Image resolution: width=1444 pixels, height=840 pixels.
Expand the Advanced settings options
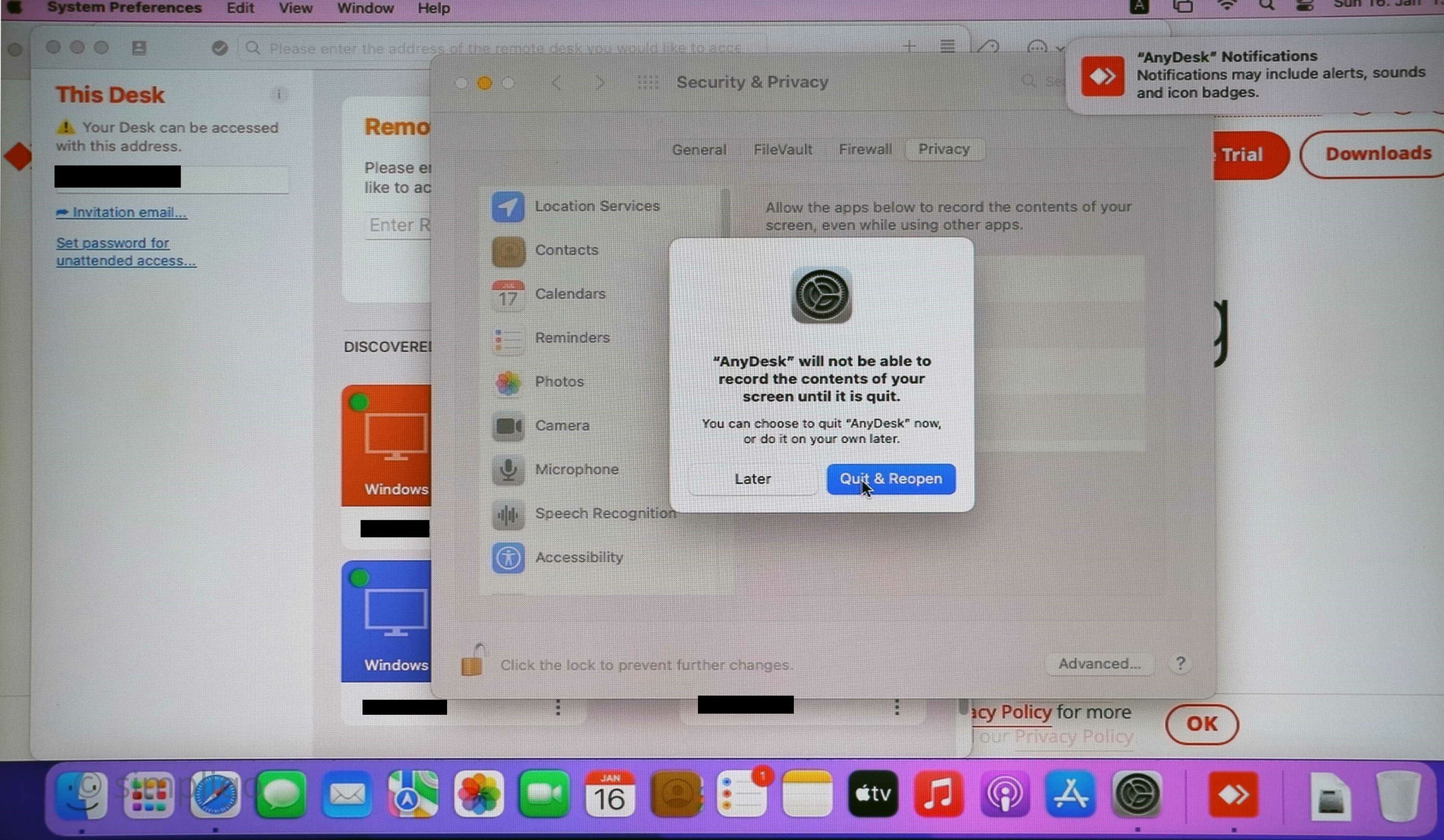tap(1098, 663)
